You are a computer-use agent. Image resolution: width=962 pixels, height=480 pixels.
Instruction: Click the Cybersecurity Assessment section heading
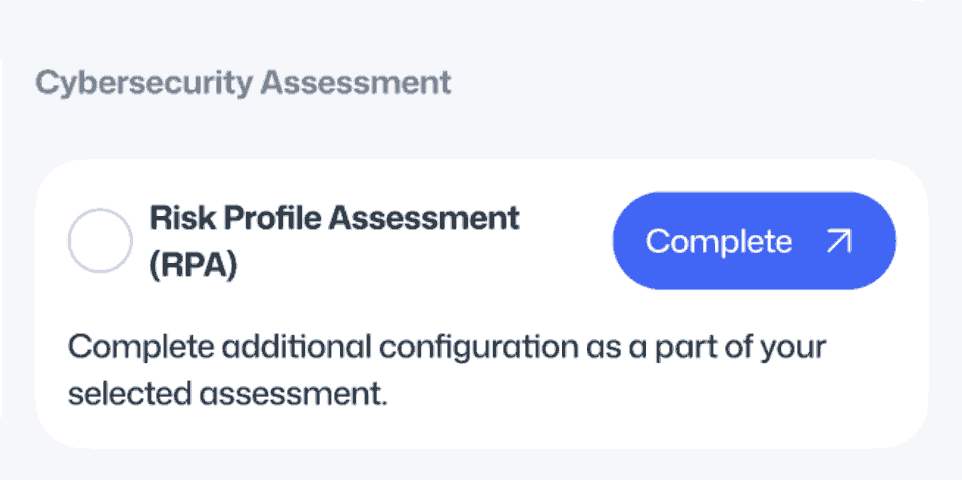243,82
